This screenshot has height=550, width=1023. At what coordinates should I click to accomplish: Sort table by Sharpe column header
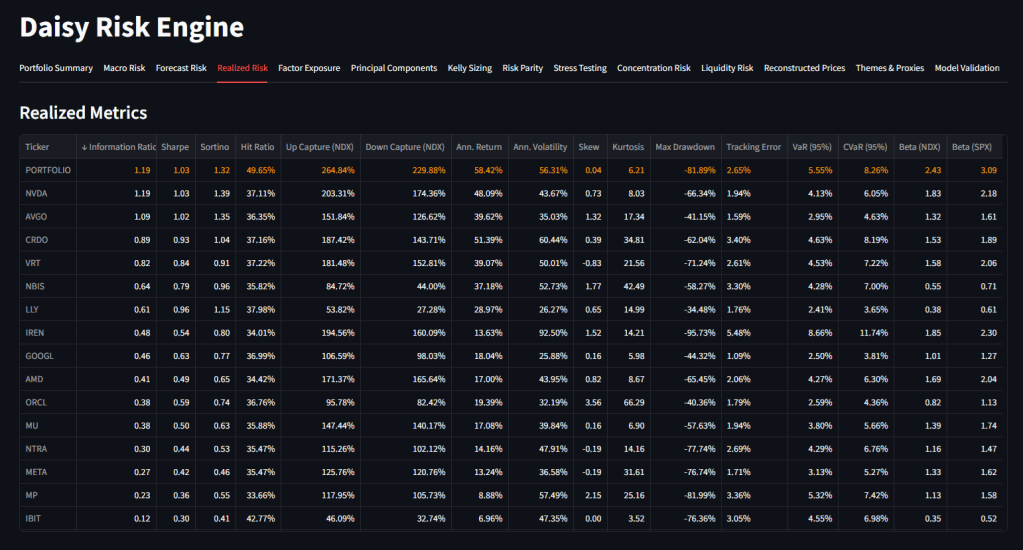tap(176, 147)
